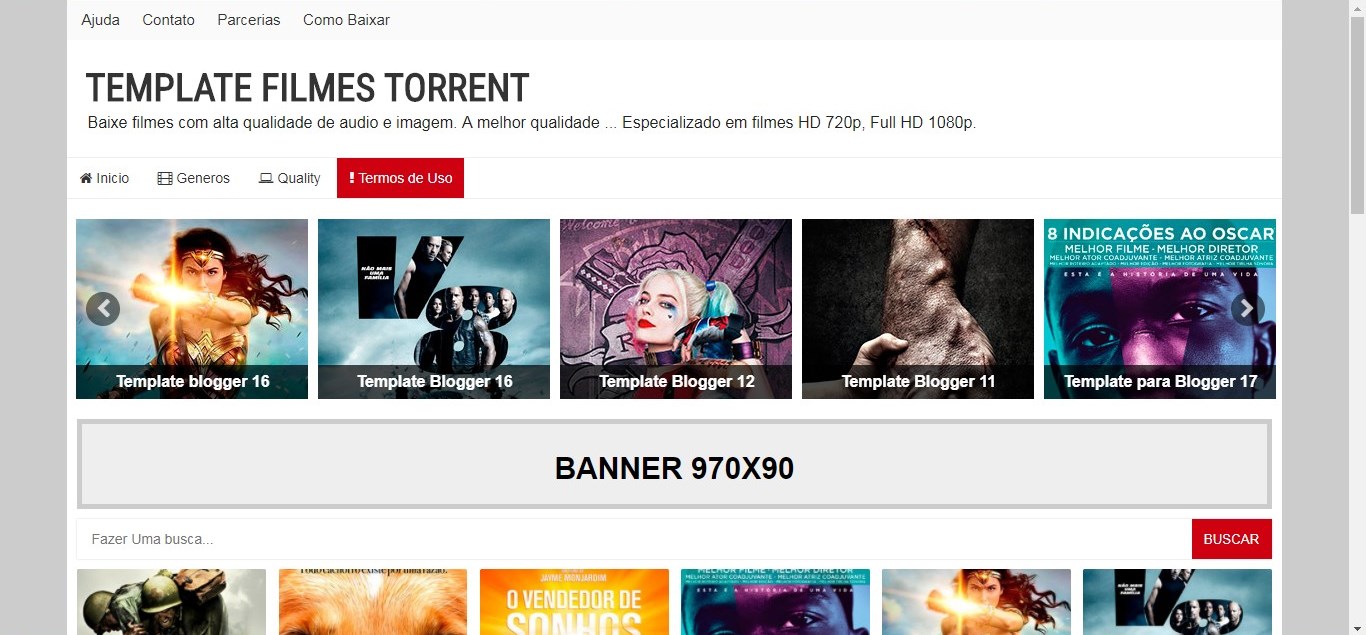Image resolution: width=1366 pixels, height=635 pixels.
Task: Click the exclamation icon on Termos de Uso
Action: coord(351,178)
